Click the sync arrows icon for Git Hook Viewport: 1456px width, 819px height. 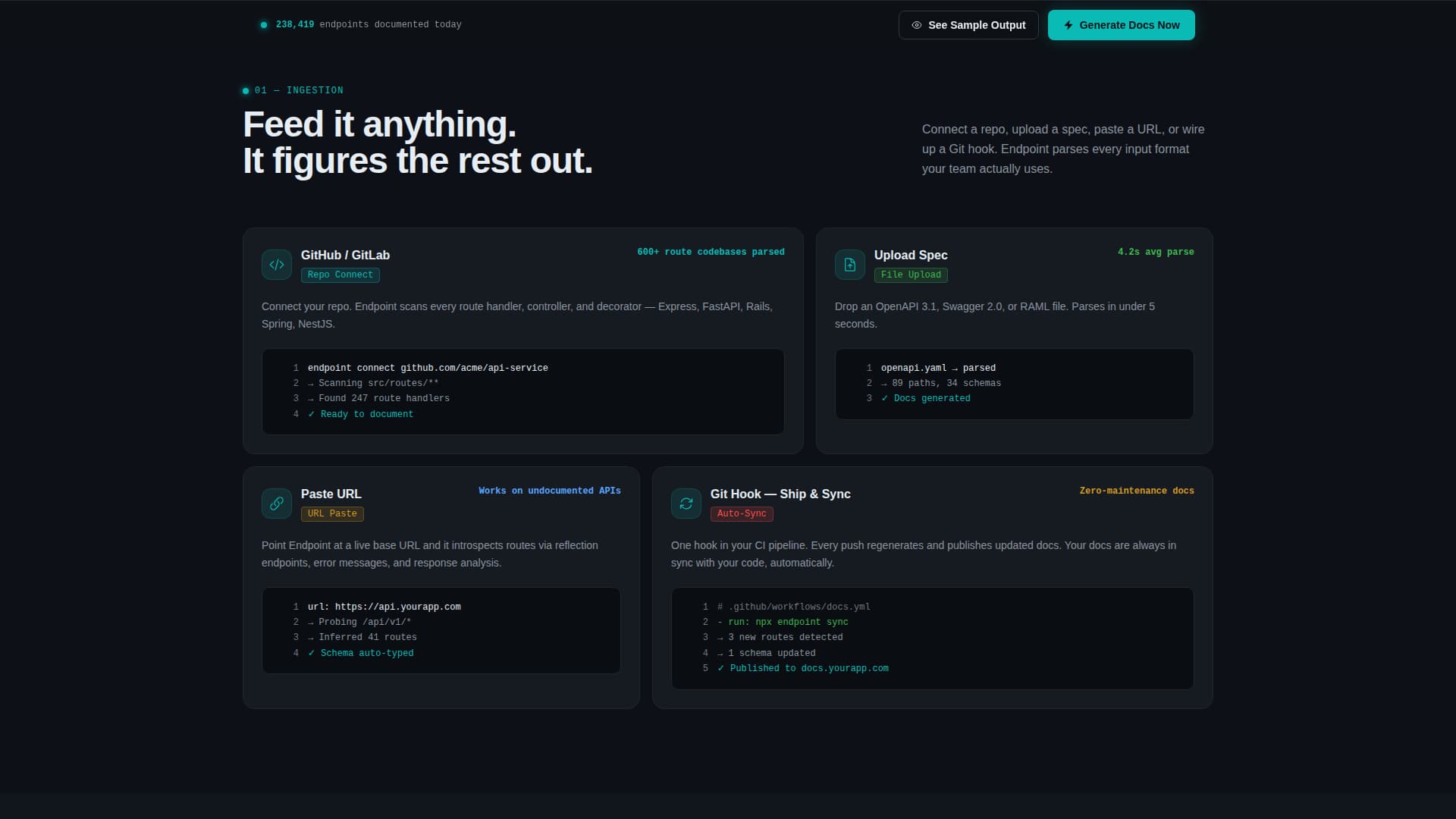point(686,504)
